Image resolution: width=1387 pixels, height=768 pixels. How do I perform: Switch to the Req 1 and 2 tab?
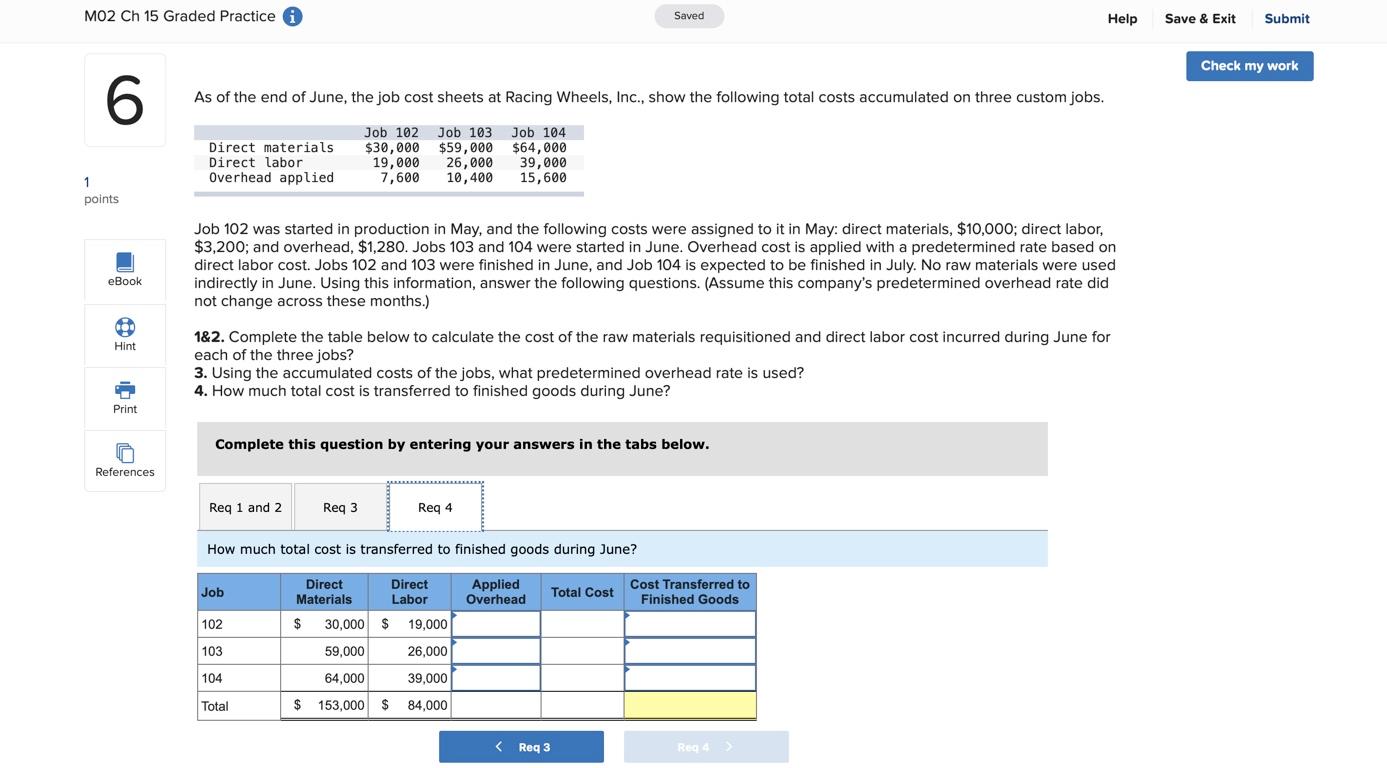point(245,505)
